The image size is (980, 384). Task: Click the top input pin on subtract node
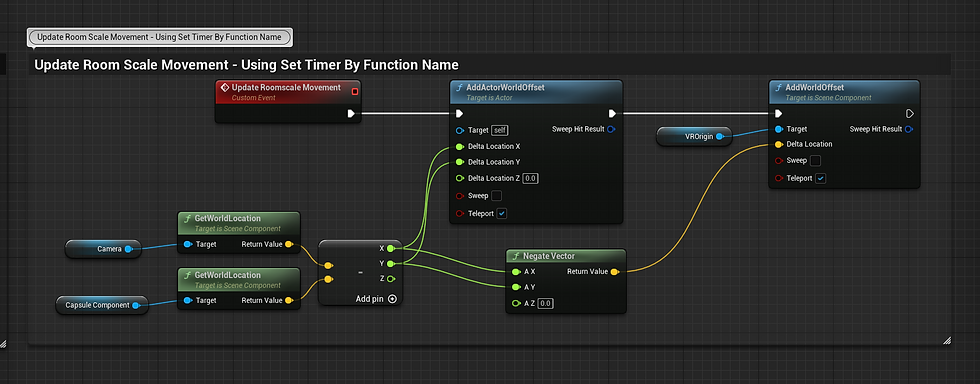[328, 265]
